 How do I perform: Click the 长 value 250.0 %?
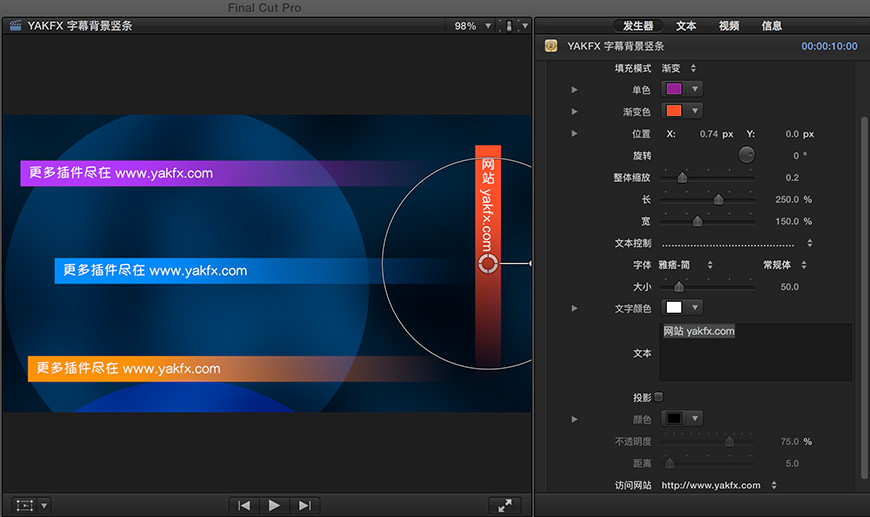click(793, 199)
